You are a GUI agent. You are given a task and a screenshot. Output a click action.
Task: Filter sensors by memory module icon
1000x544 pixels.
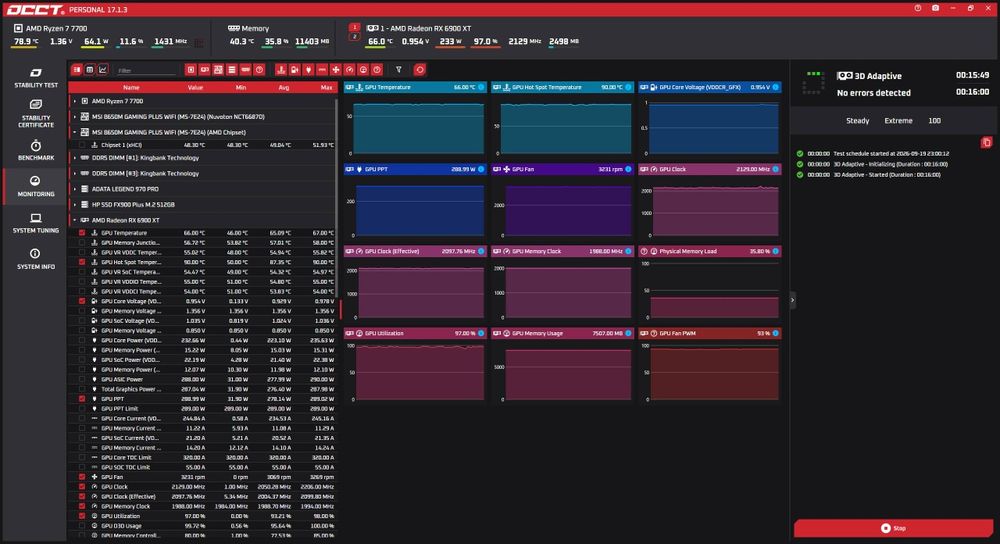coord(246,70)
